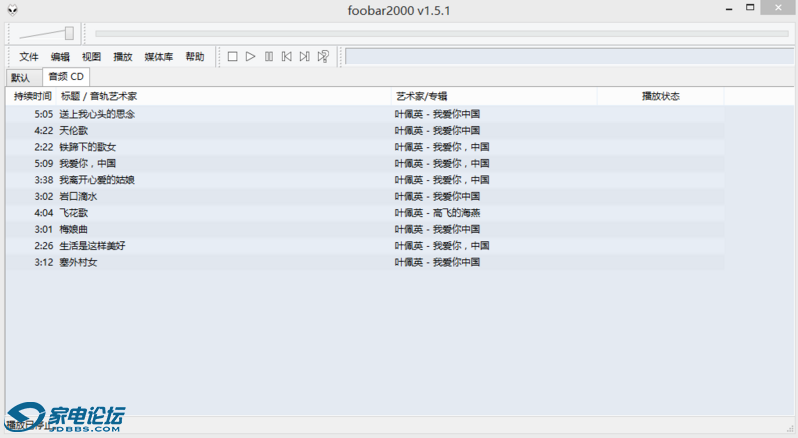This screenshot has height=438, width=798.
Task: Open the 帮助 menu
Action: tap(195, 57)
